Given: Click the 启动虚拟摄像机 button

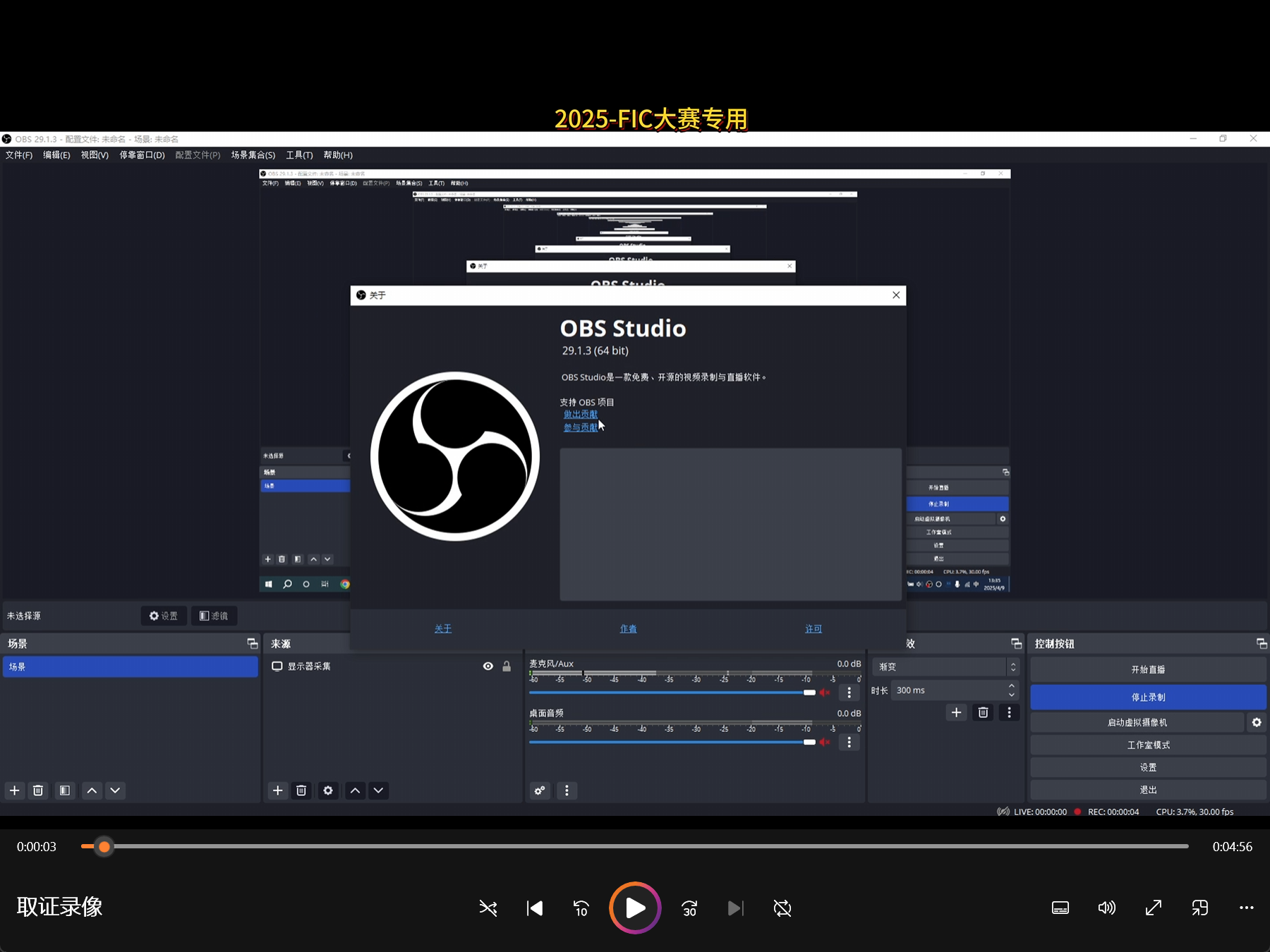Looking at the screenshot, I should (1137, 722).
